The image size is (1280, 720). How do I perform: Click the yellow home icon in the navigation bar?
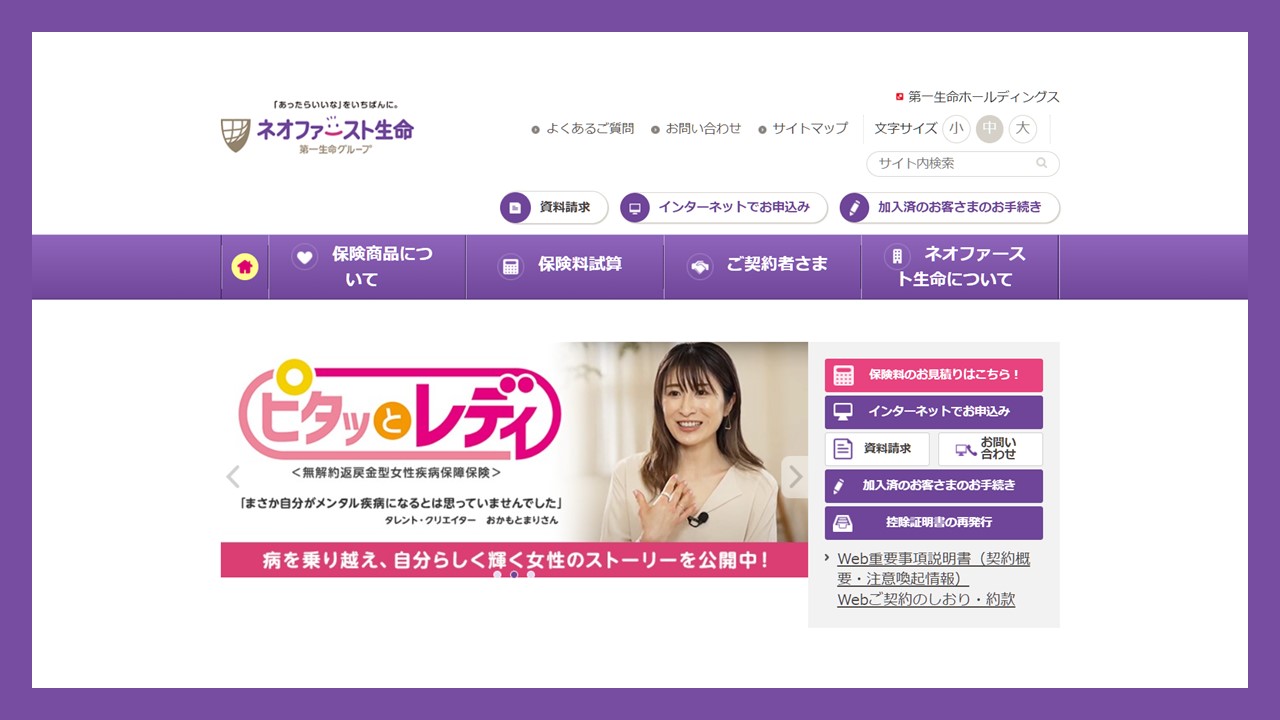coord(245,266)
